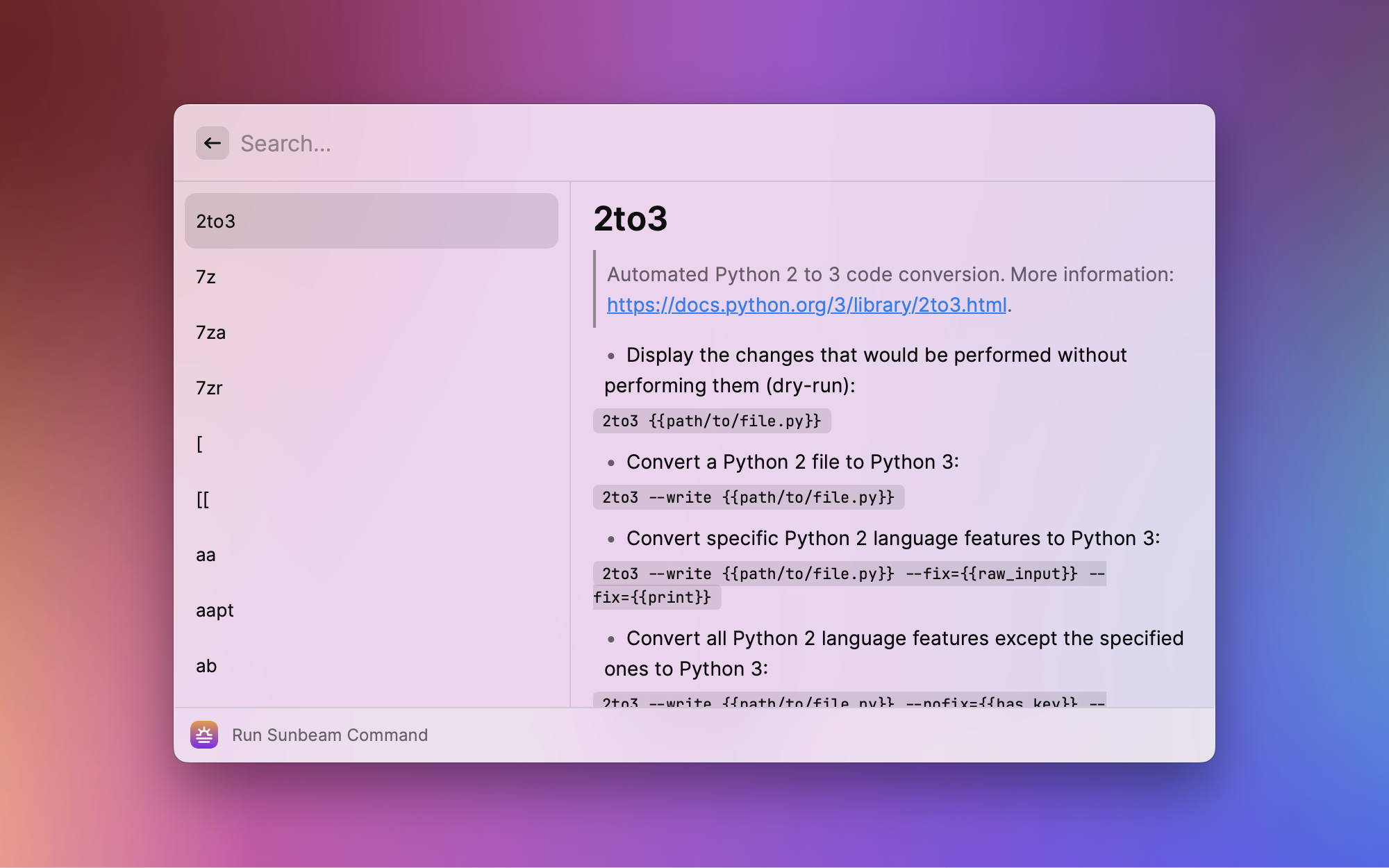This screenshot has height=868, width=1389.
Task: Click the 2to3 heading in detail pane
Action: coord(630,219)
